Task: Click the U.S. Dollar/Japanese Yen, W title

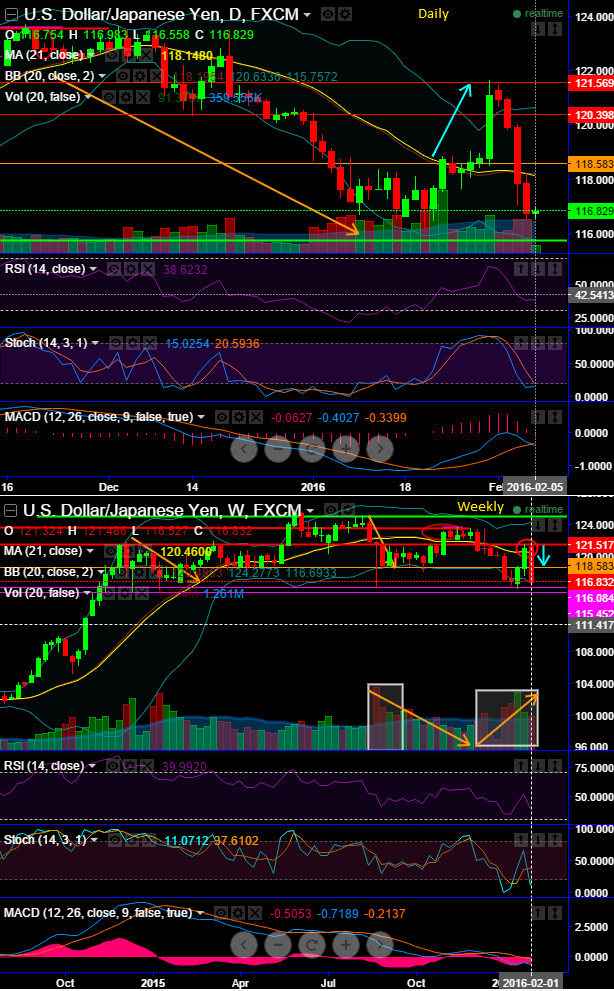Action: (162, 510)
